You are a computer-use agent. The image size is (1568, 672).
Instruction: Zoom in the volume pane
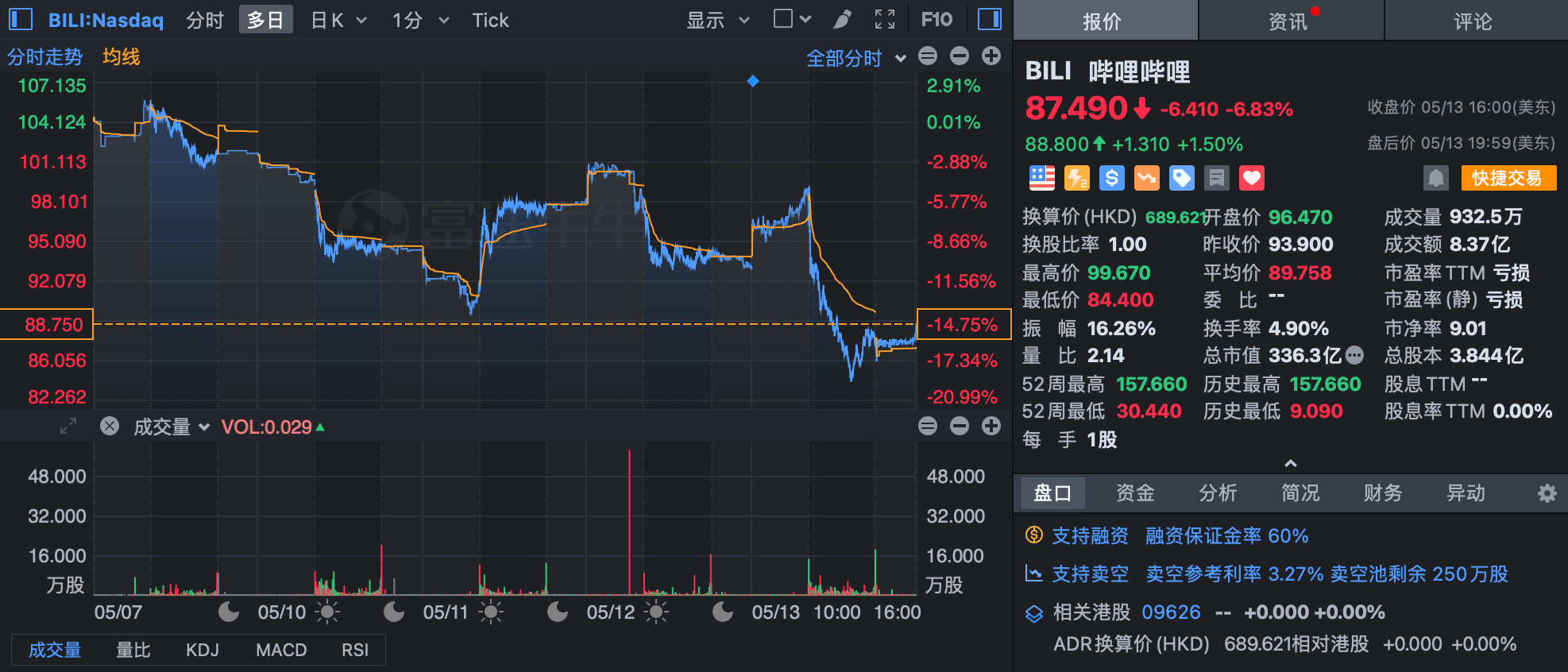tap(991, 426)
